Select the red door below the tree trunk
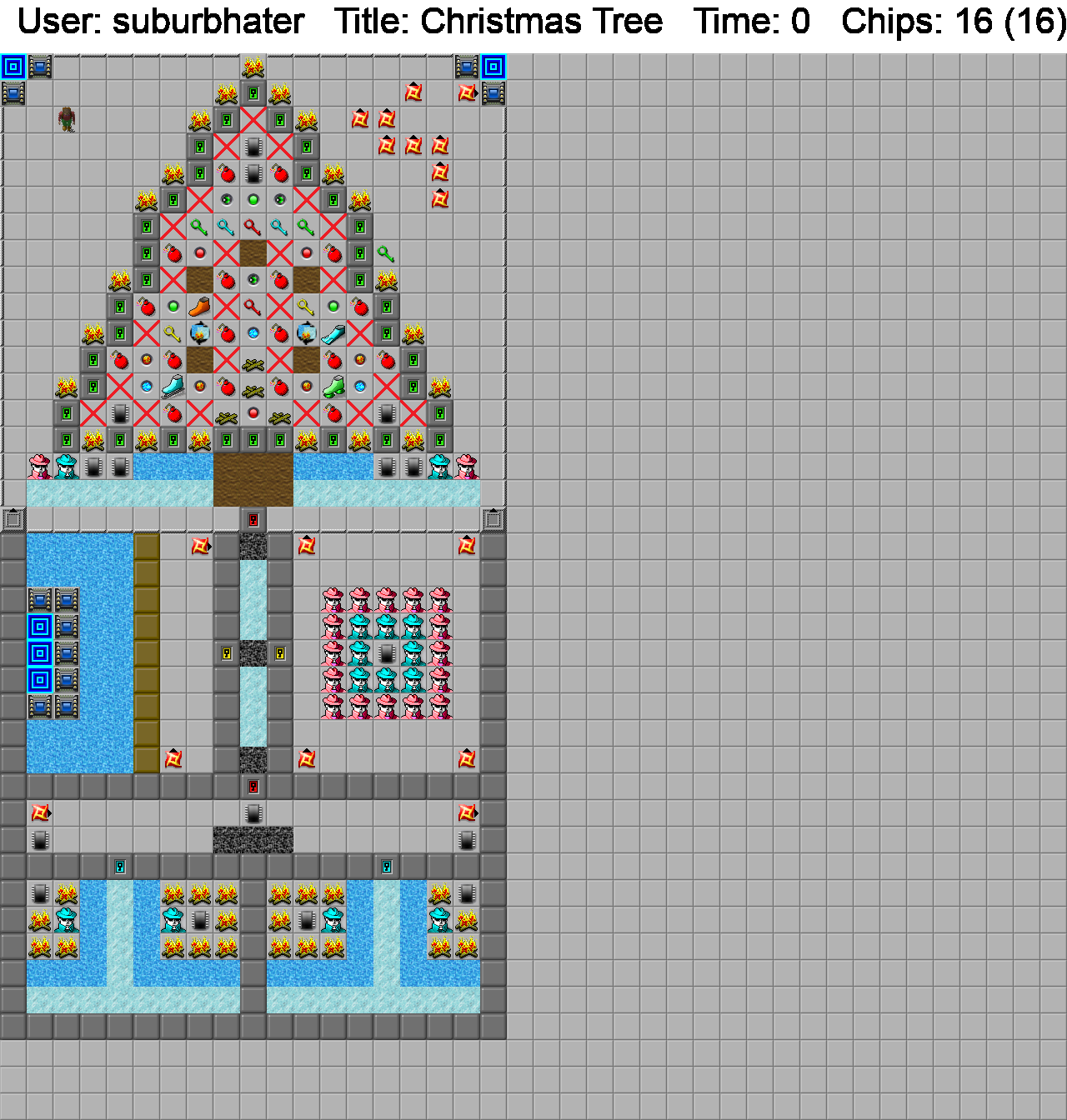 [x=253, y=520]
